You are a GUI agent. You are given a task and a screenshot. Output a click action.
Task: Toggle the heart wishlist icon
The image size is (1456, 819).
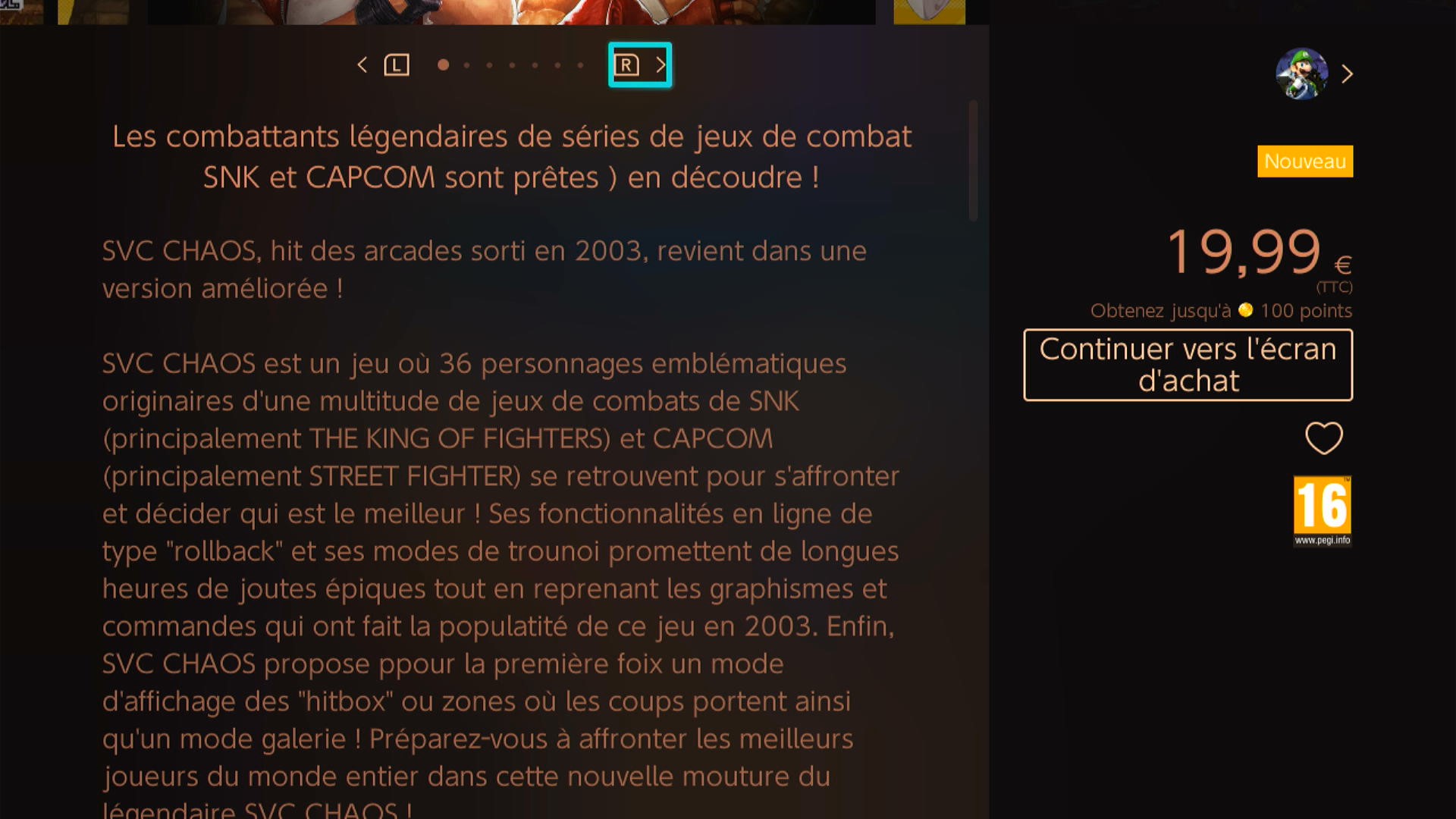coord(1324,438)
